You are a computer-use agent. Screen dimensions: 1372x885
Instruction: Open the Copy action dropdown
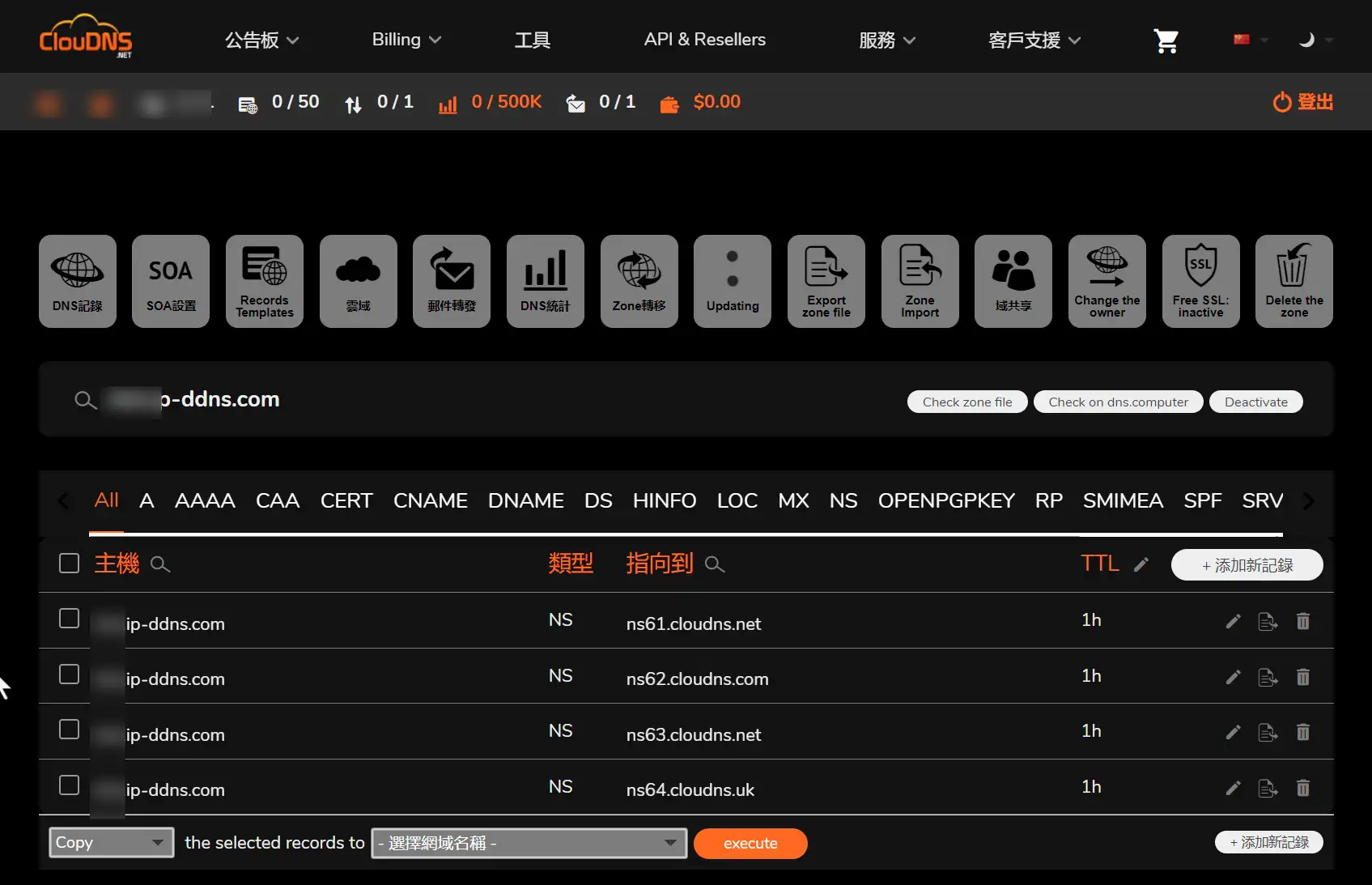111,843
